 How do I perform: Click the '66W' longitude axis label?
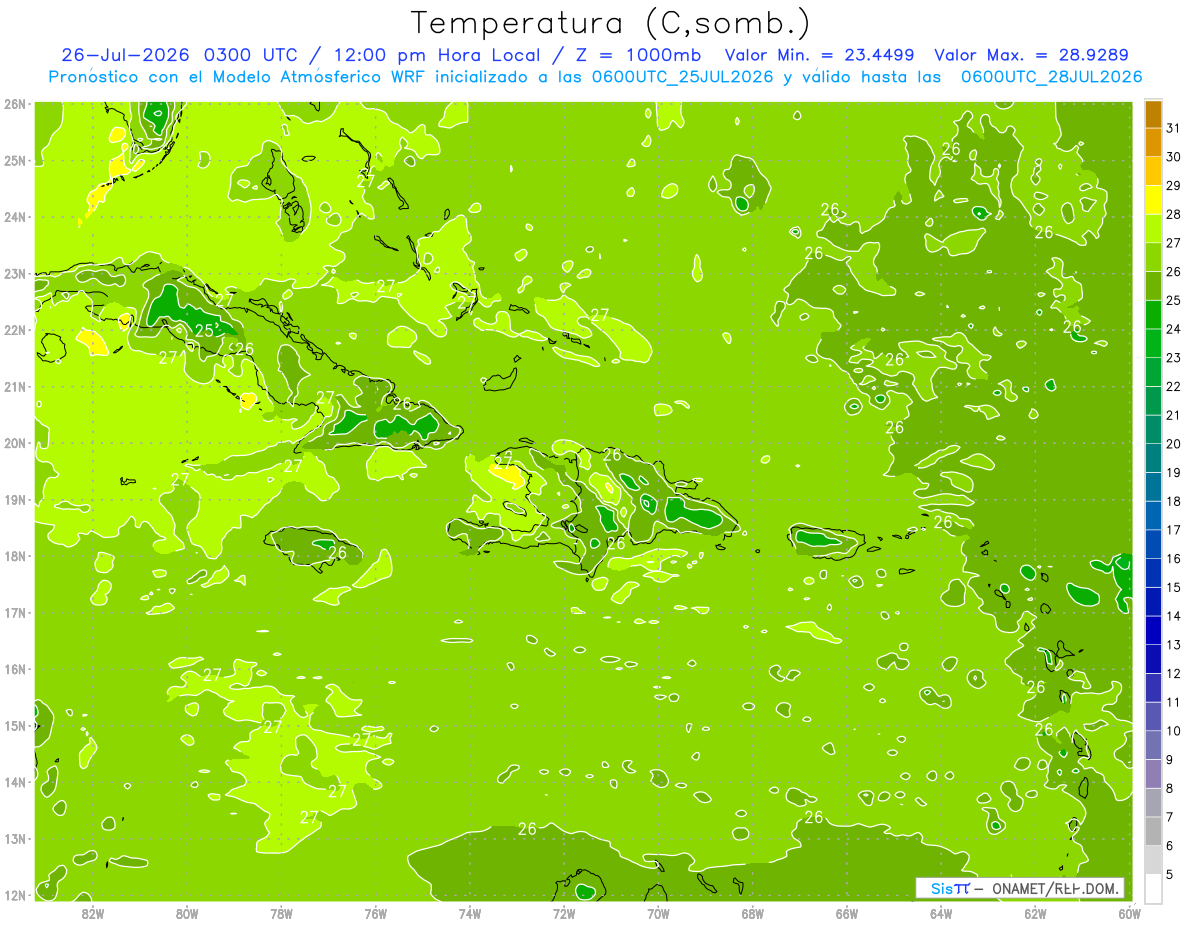coord(847,913)
